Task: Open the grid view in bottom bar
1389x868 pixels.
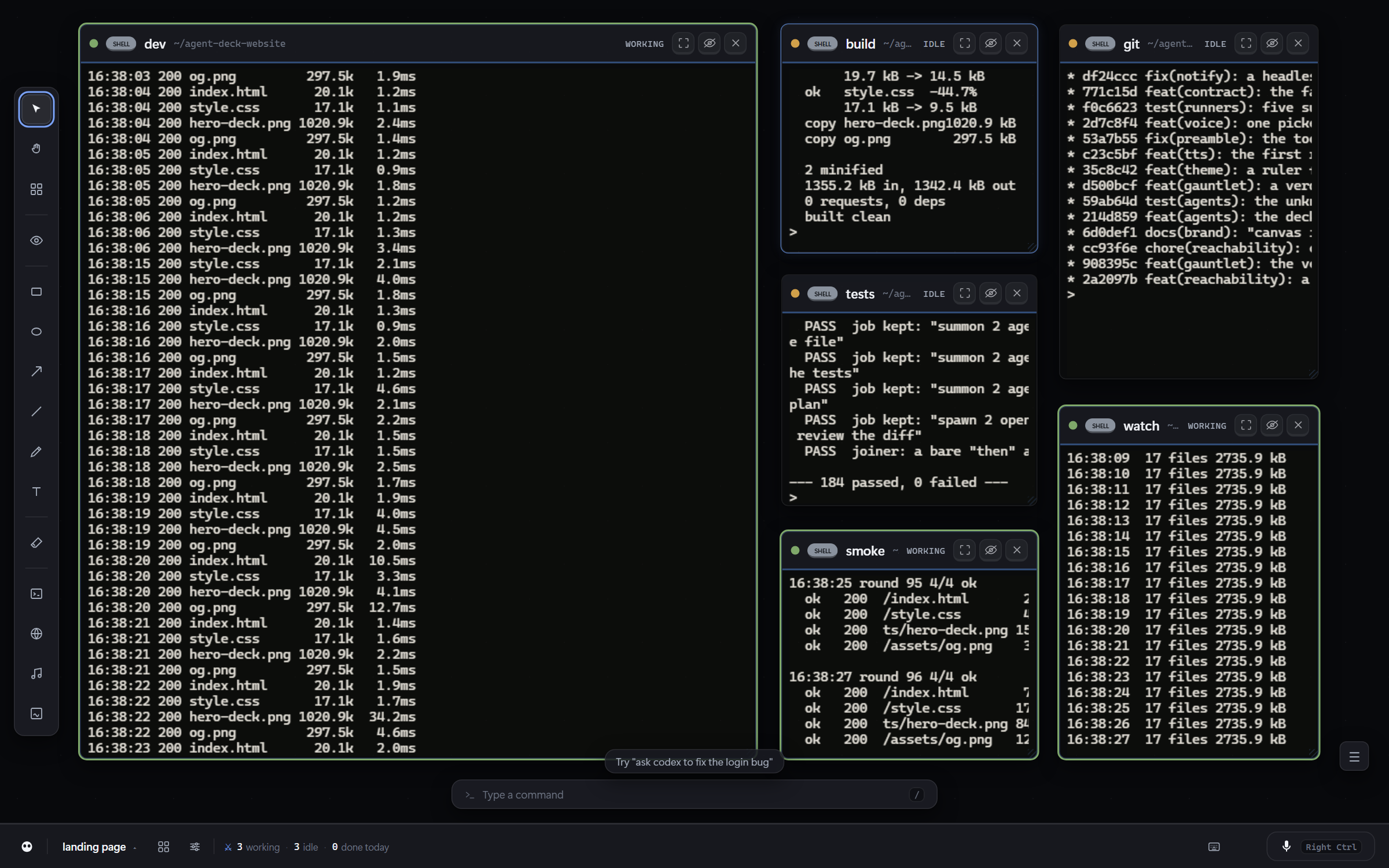Action: [164, 847]
